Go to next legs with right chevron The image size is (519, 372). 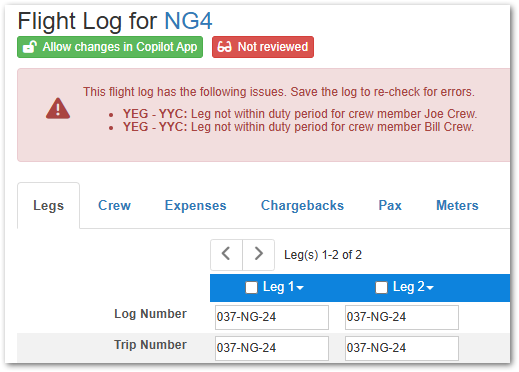point(259,254)
